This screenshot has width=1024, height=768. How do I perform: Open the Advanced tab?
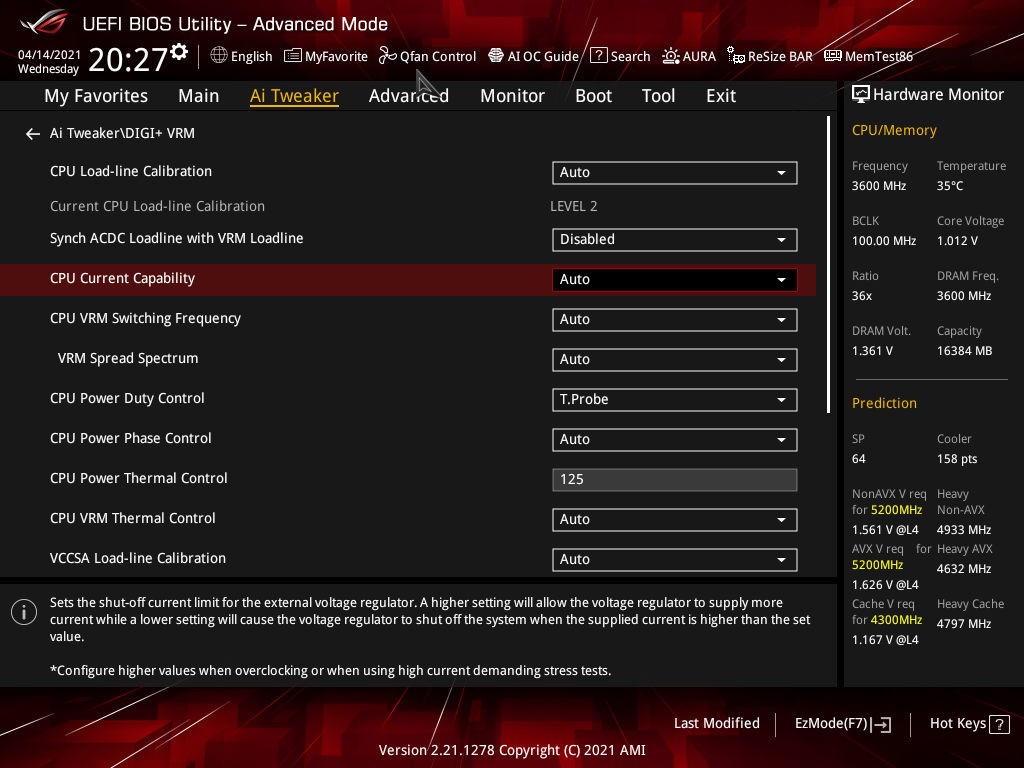coord(409,96)
